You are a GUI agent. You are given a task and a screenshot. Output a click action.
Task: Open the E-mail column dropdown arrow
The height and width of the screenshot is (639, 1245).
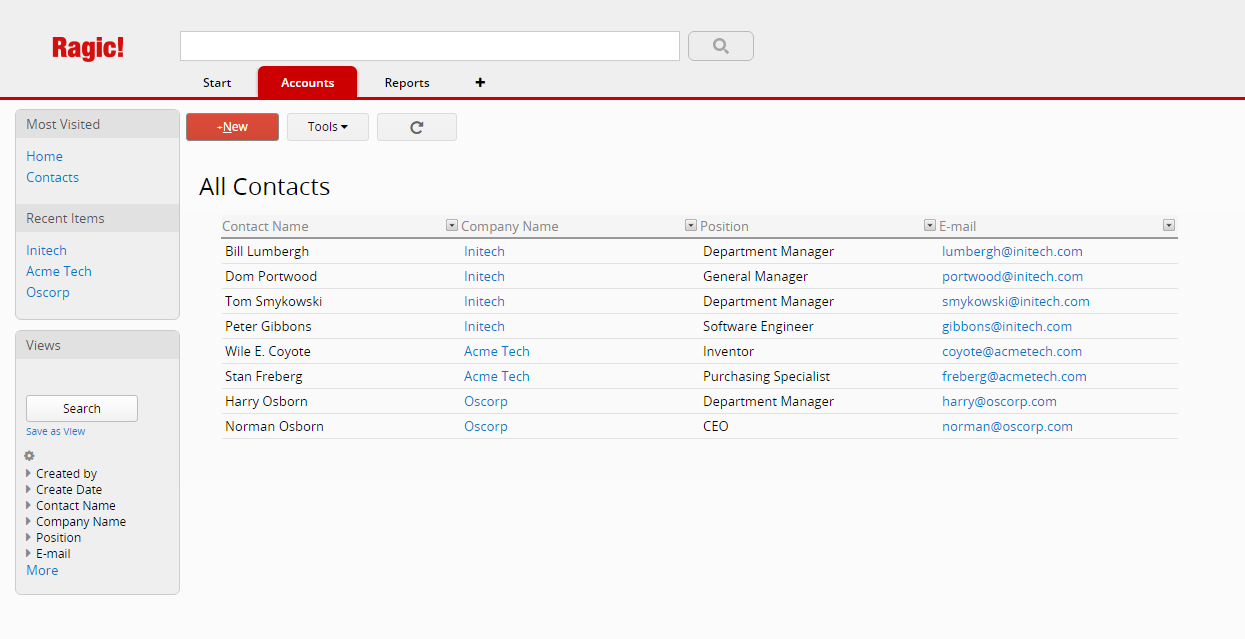point(1169,226)
